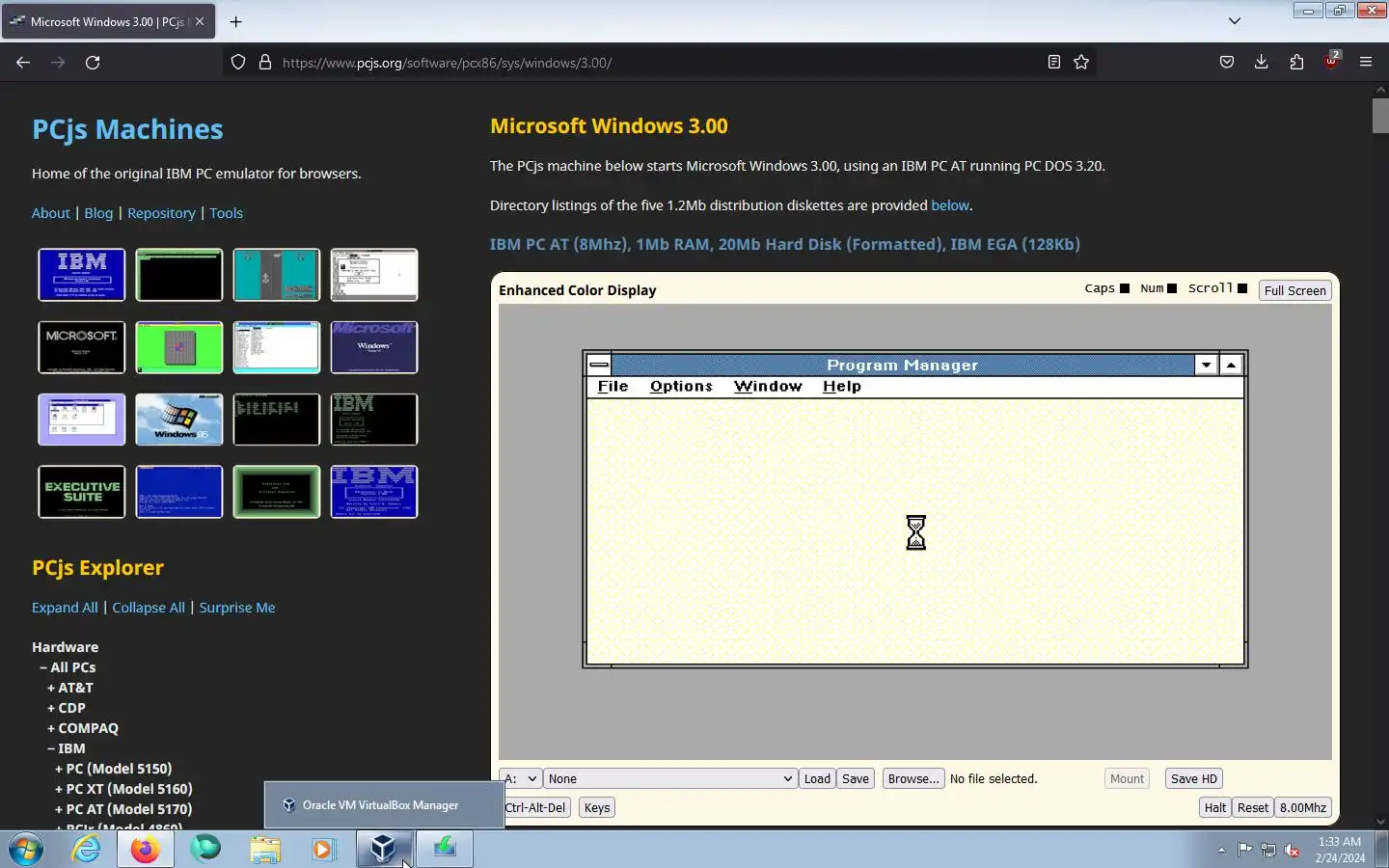Click the Save HD button
Screen dimensions: 1389x868
[1193, 778]
